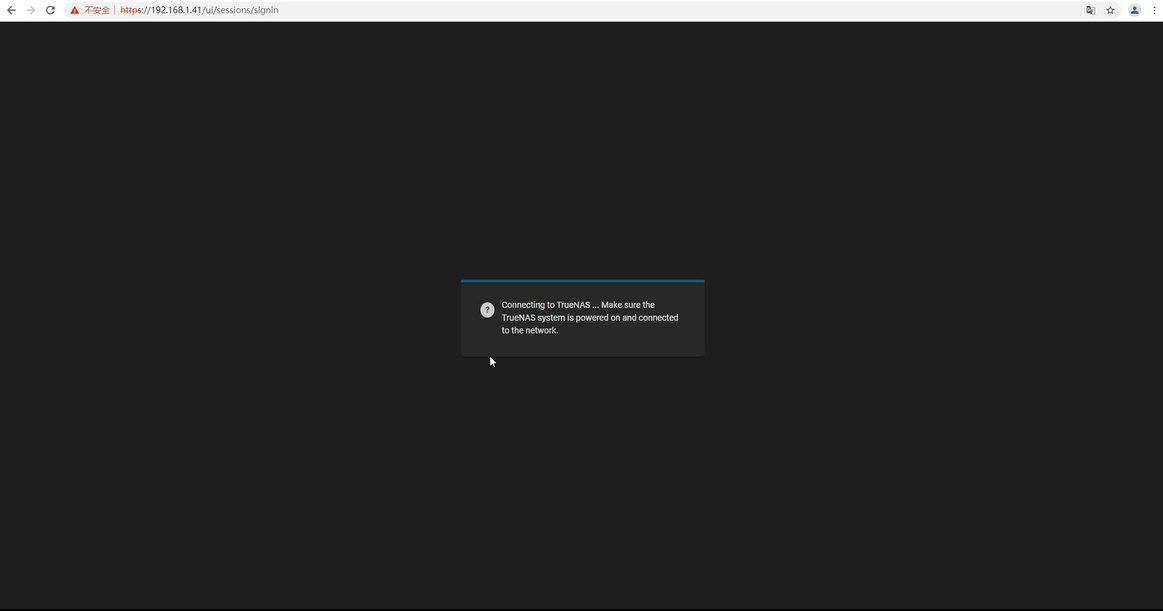Click the dark page background above dialog
The image size is (1163, 611).
(x=582, y=150)
